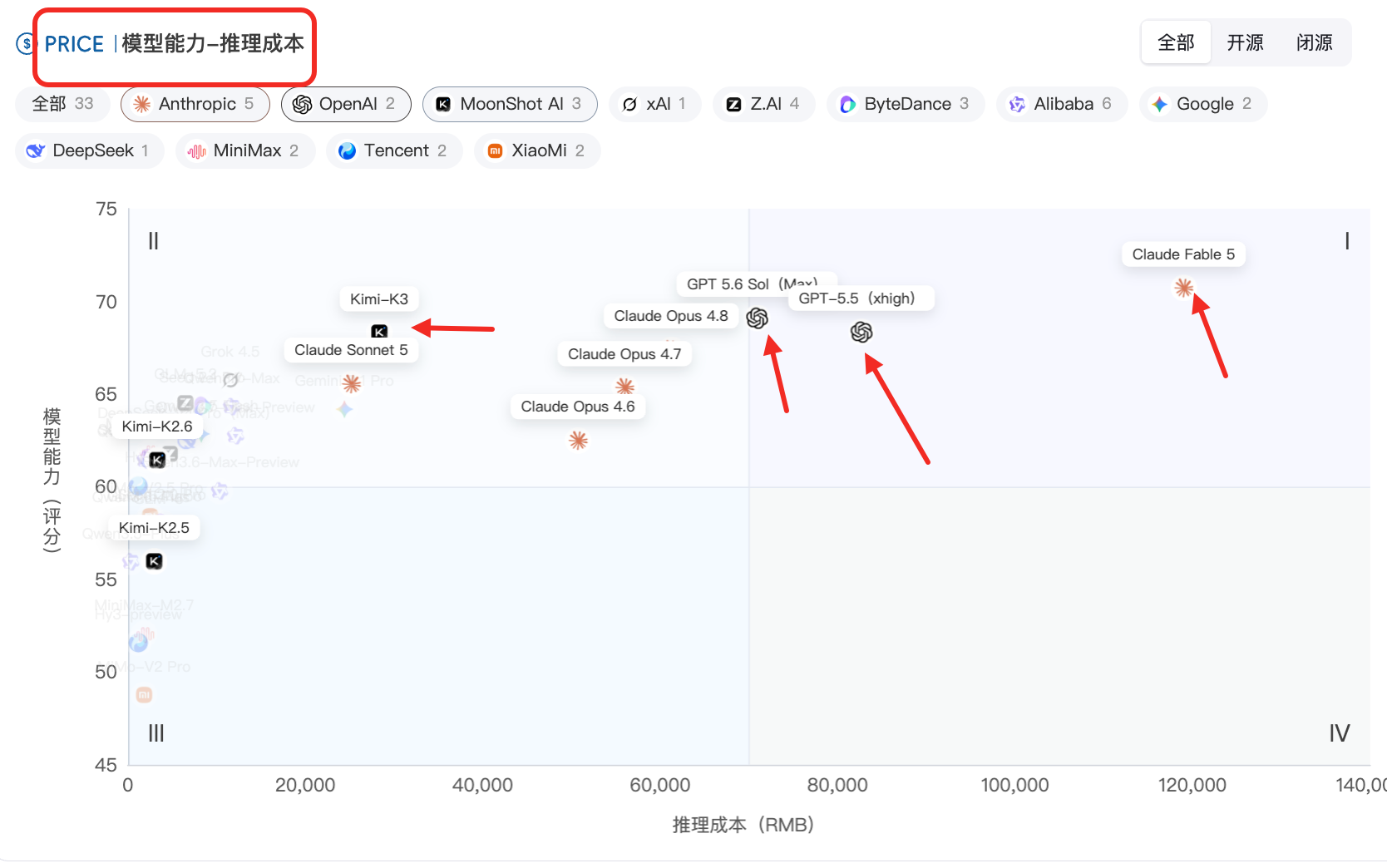Click the Claude Opus 4.8 label
This screenshot has height=868, width=1387.
pos(671,316)
